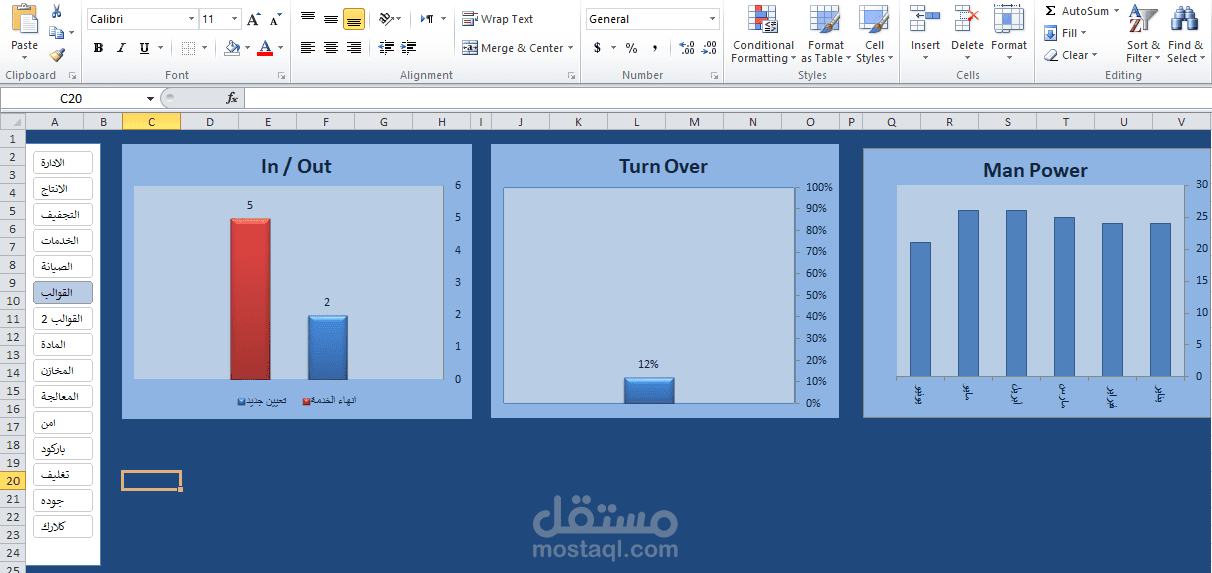Click the المخازن department button
This screenshot has height=573, width=1212.
[x=63, y=371]
